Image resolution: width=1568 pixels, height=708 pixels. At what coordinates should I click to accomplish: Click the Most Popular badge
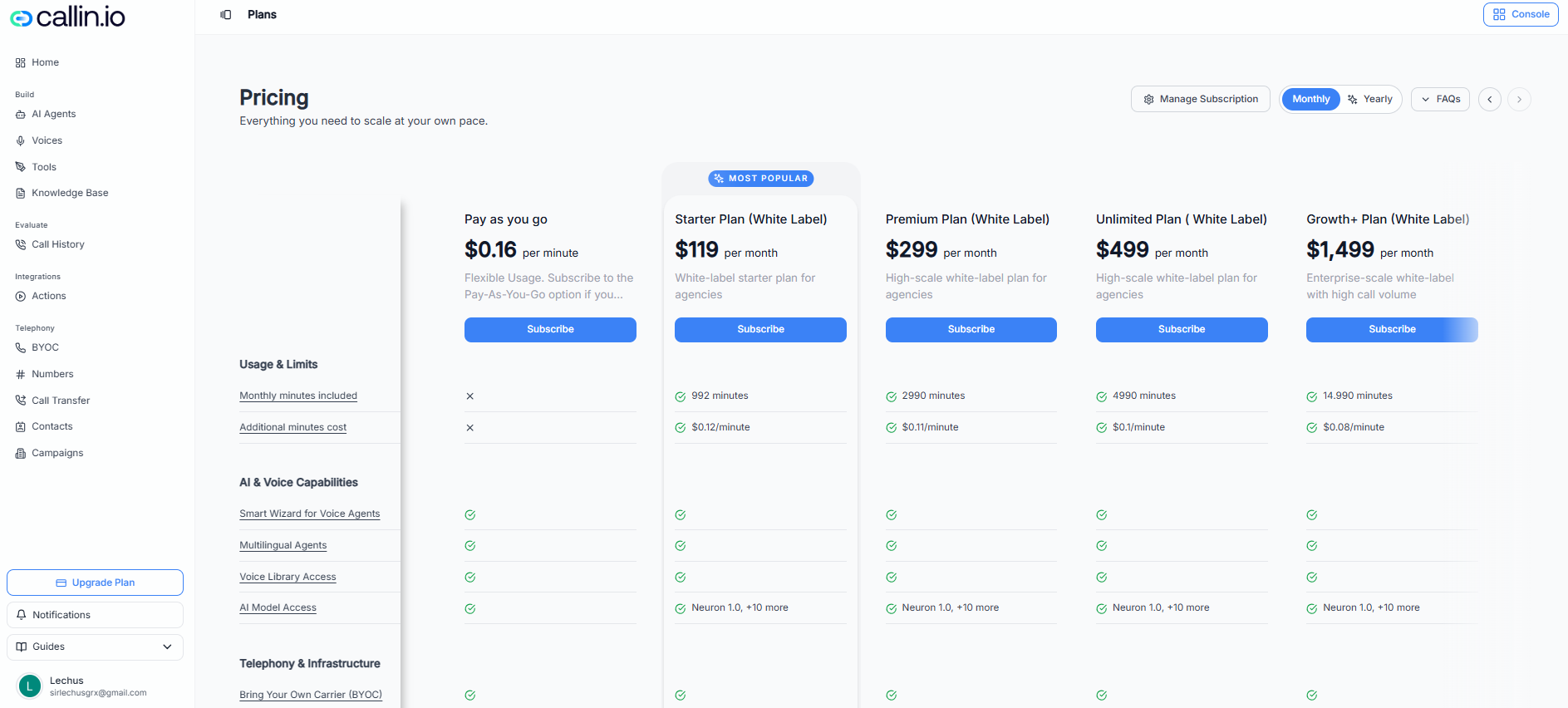[760, 179]
